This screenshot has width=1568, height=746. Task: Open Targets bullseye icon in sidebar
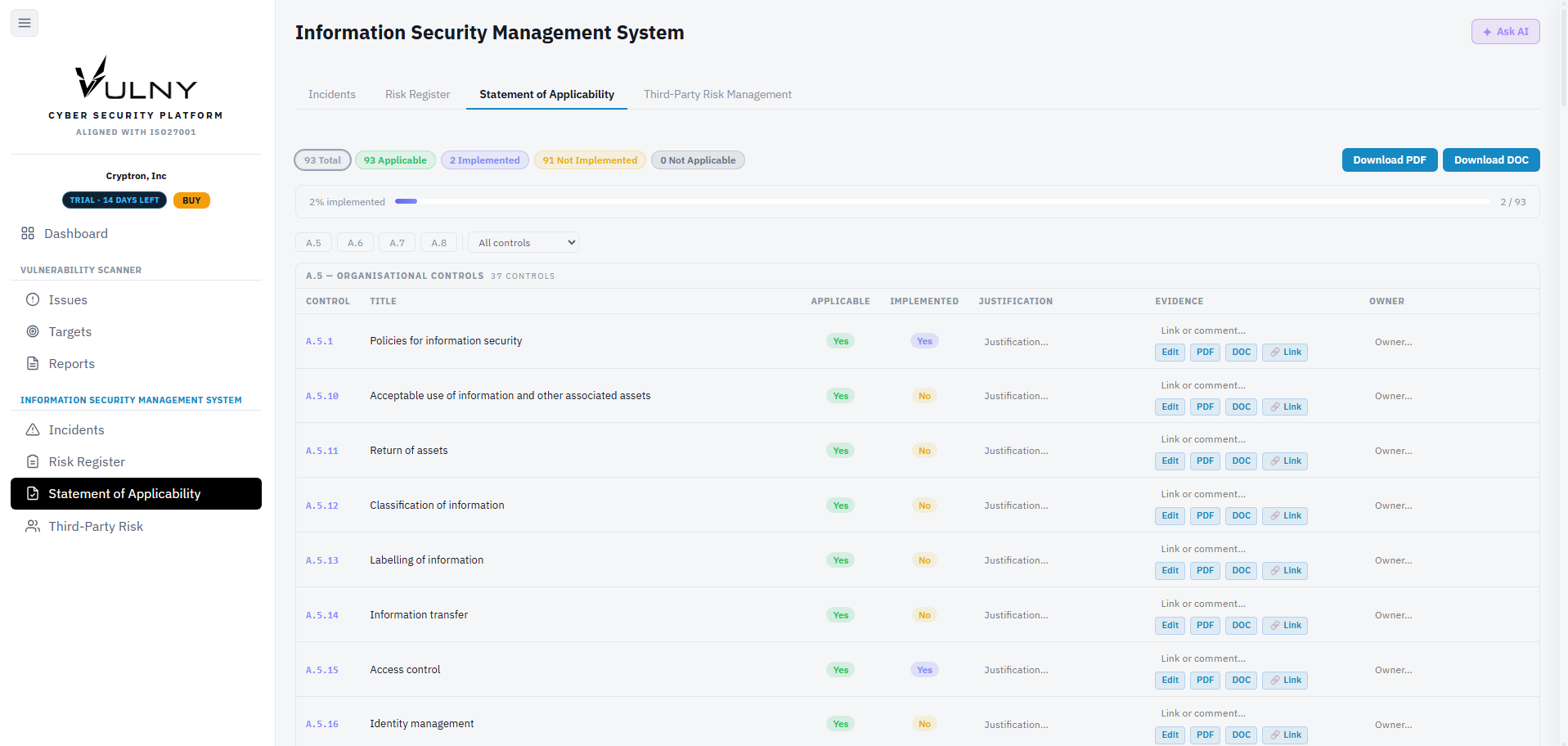33,331
